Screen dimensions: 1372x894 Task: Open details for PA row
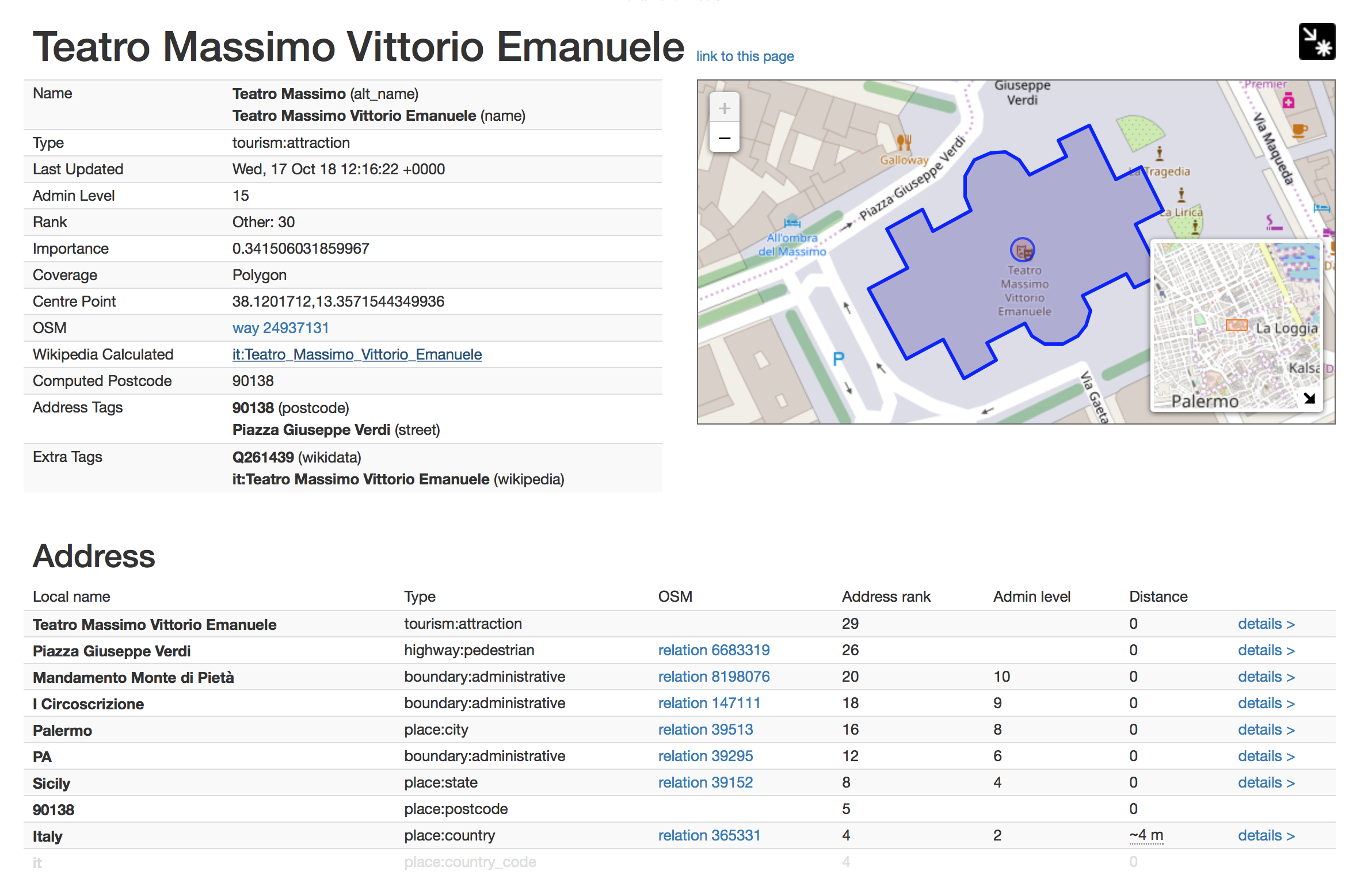click(1266, 757)
